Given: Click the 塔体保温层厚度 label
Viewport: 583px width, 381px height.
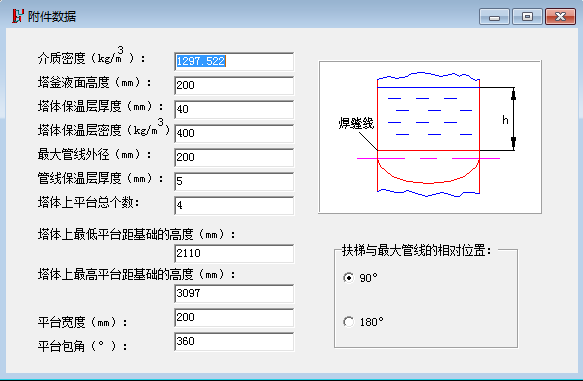Looking at the screenshot, I should point(100,106).
